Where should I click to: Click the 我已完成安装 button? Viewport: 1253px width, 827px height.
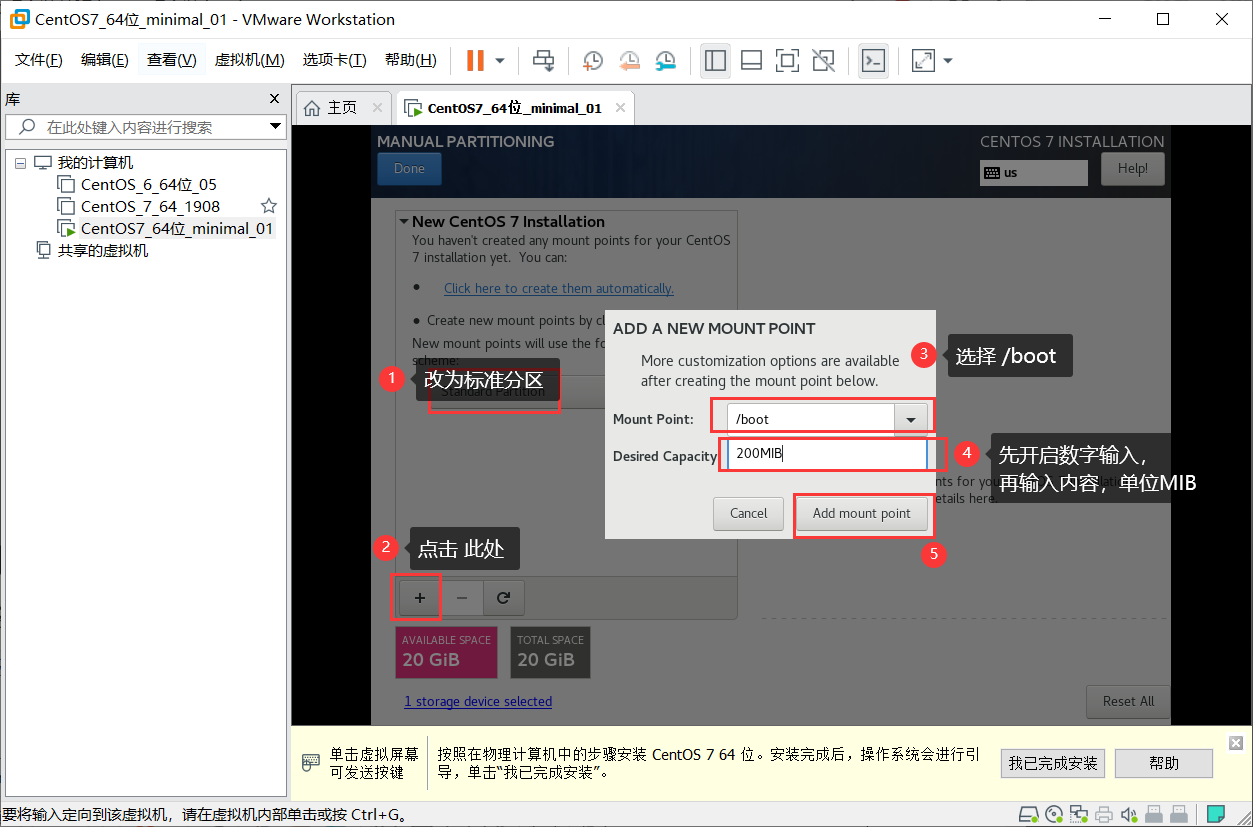coord(1053,763)
